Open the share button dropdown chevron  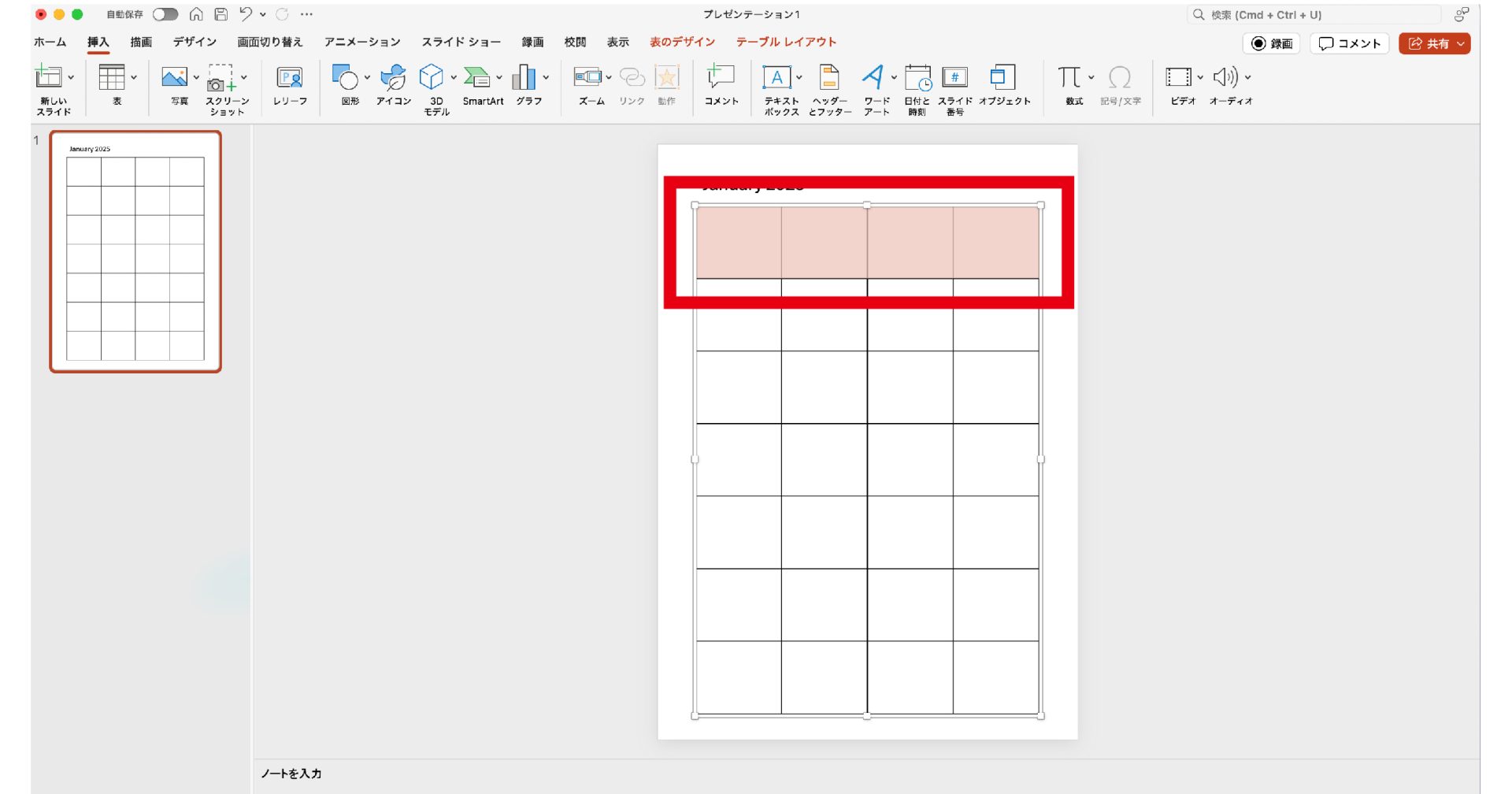coord(1461,44)
